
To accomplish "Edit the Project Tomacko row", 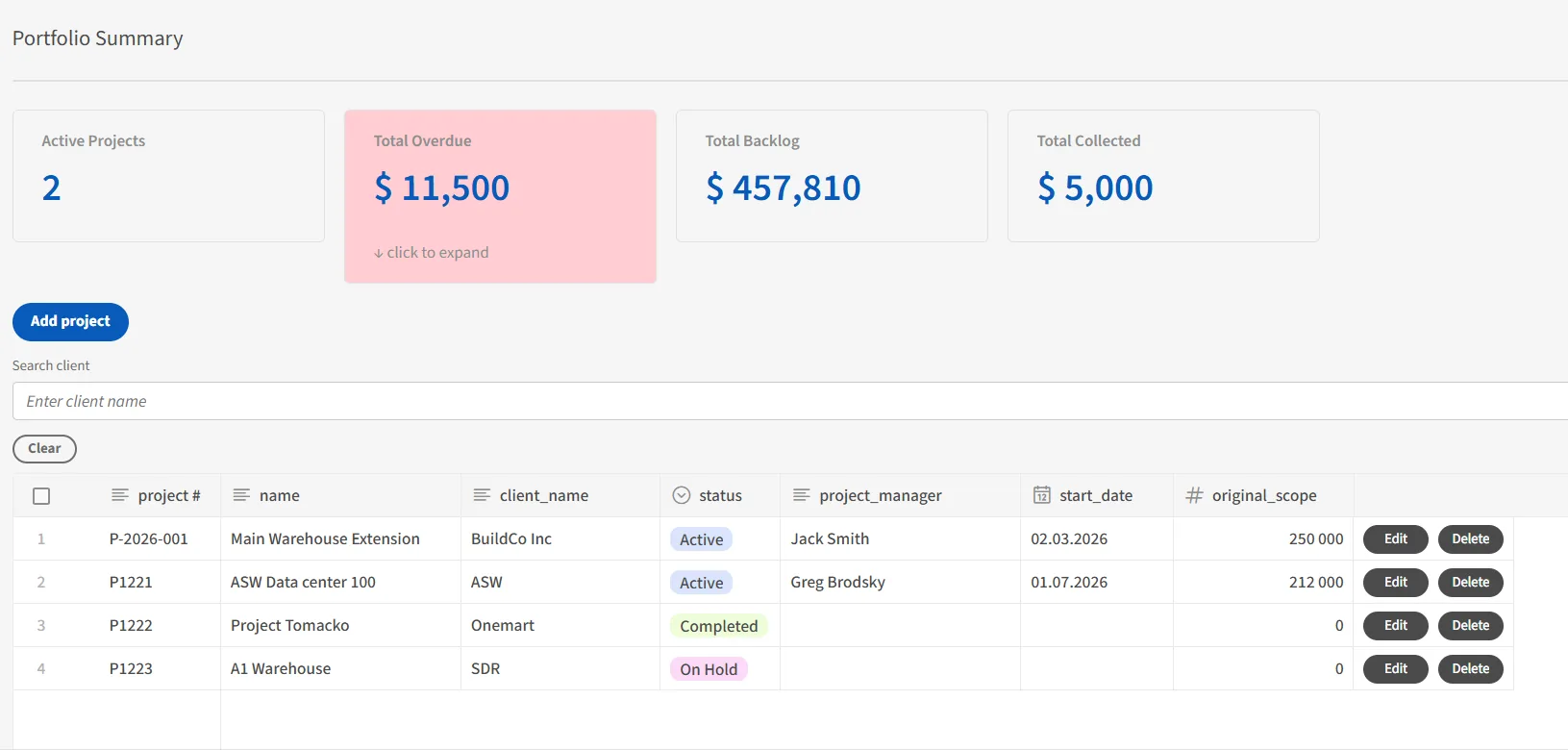I will coord(1396,626).
